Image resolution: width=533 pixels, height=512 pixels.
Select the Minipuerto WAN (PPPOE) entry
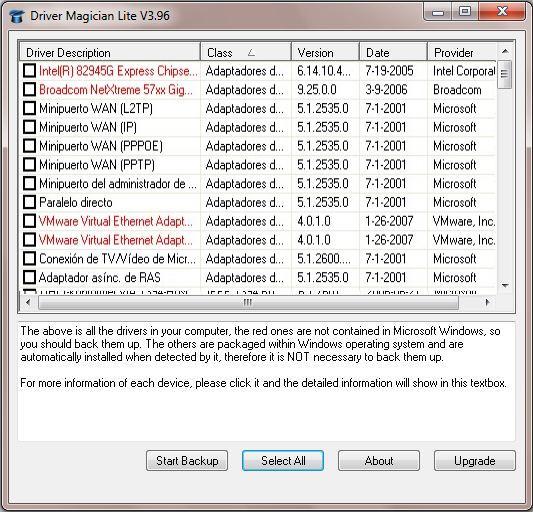pos(101,146)
